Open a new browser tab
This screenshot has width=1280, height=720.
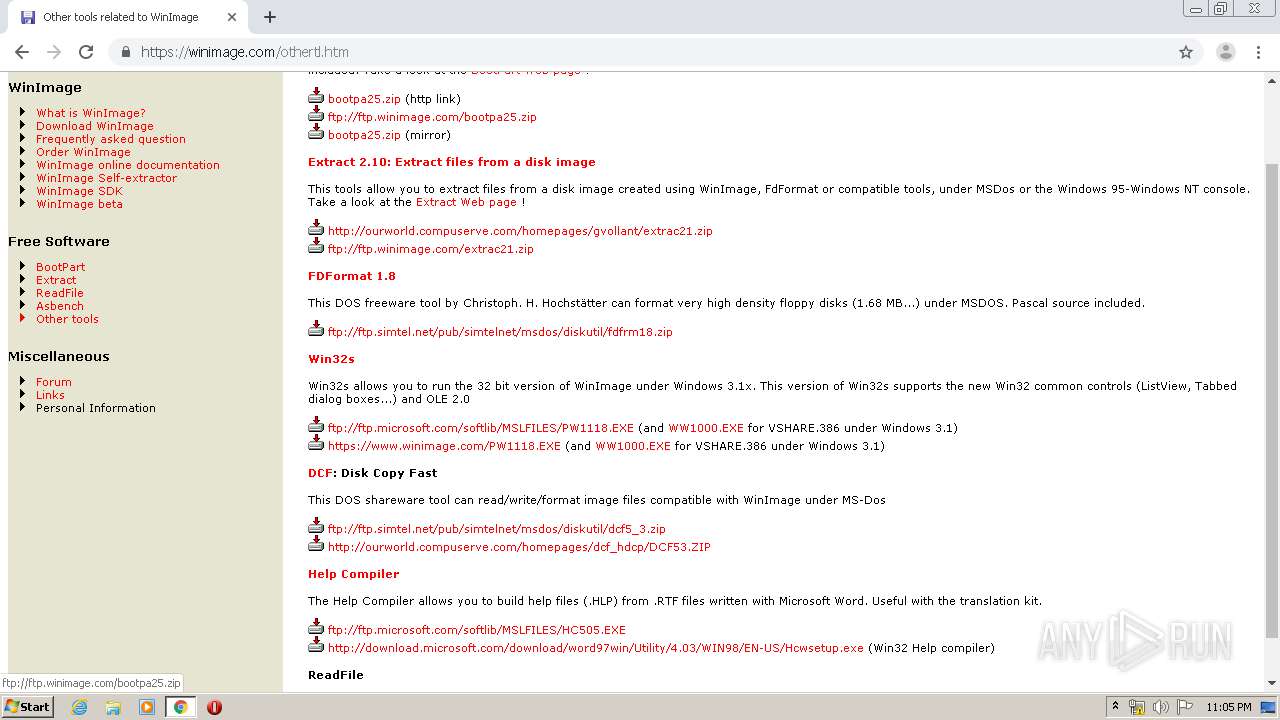click(270, 17)
